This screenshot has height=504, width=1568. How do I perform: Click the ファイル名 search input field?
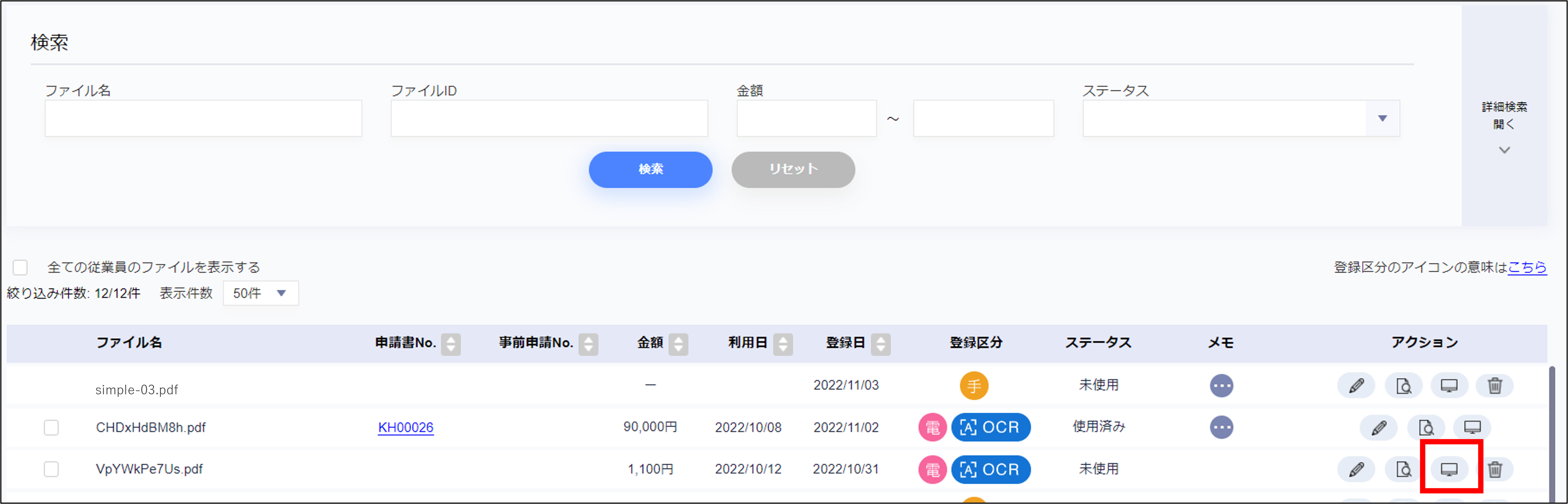203,119
